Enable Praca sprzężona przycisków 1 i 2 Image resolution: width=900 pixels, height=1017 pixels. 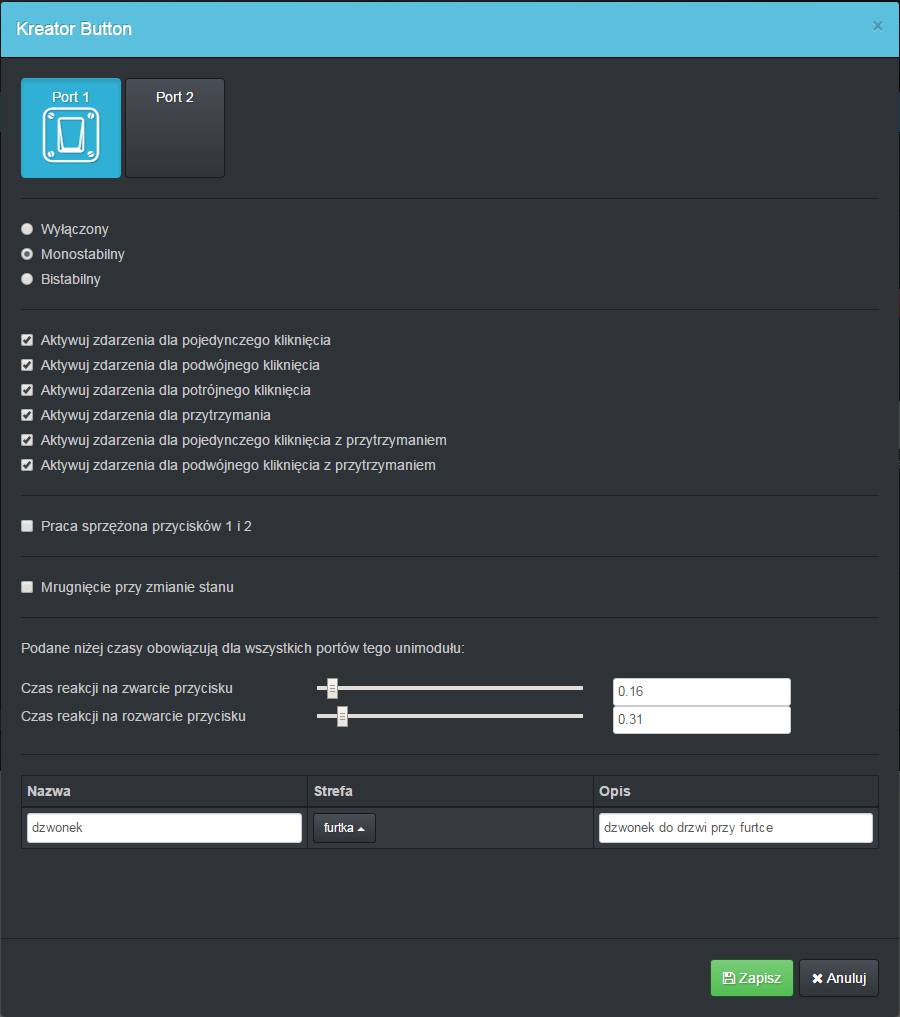pyautogui.click(x=27, y=526)
